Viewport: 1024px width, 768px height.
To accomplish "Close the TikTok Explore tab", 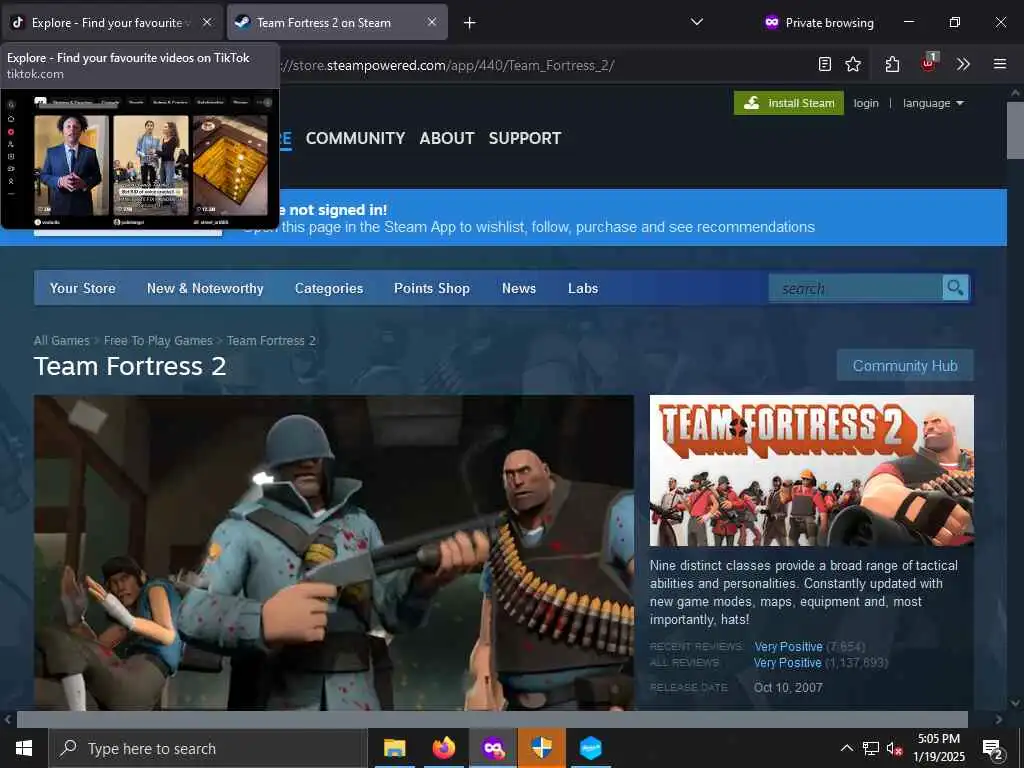I will click(x=207, y=22).
